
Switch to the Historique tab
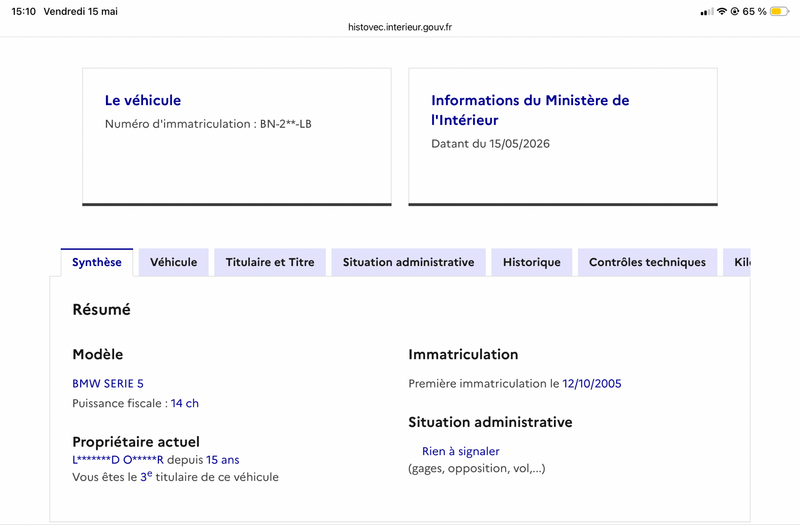532,262
